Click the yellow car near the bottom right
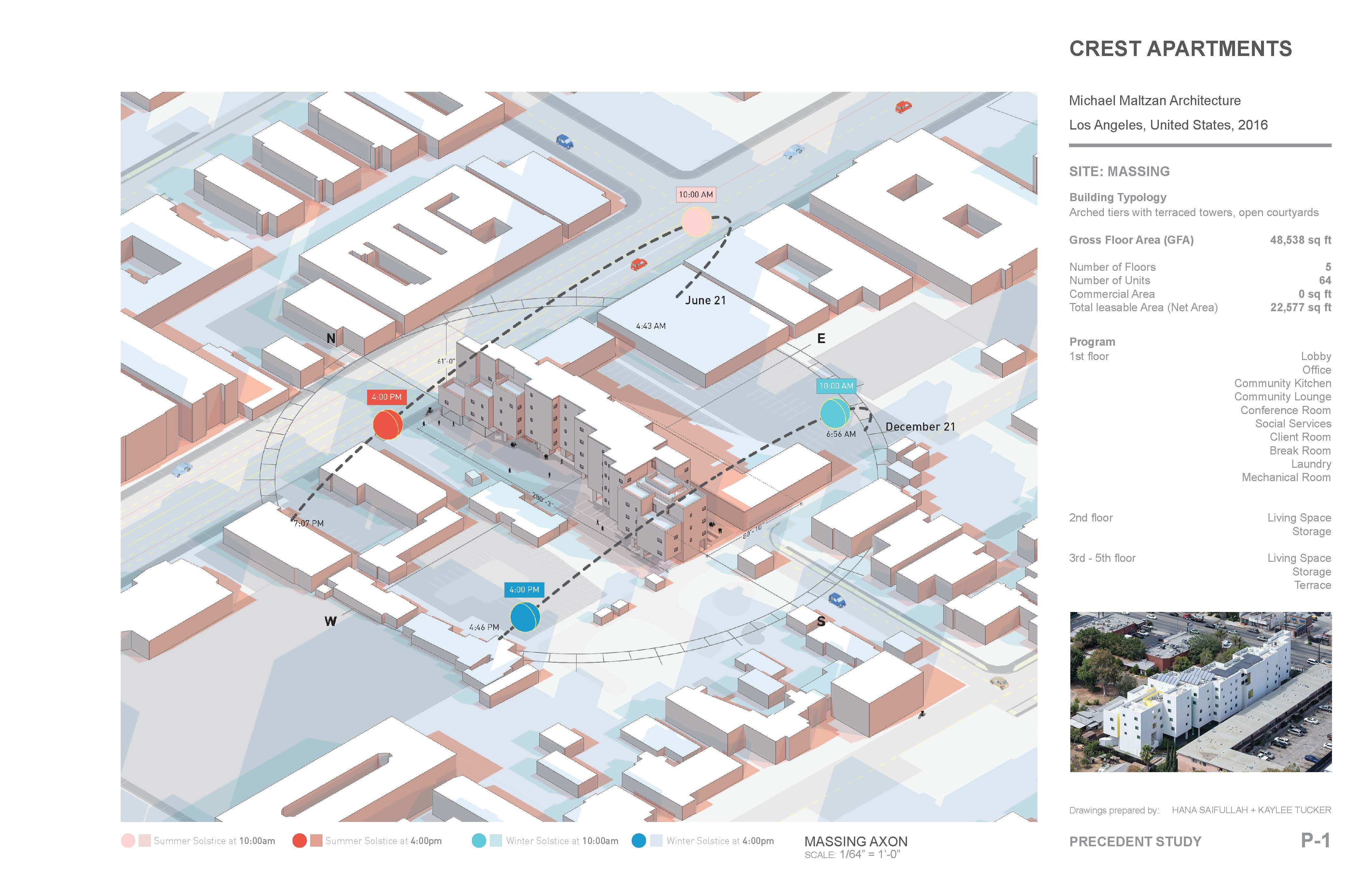 pos(999,683)
